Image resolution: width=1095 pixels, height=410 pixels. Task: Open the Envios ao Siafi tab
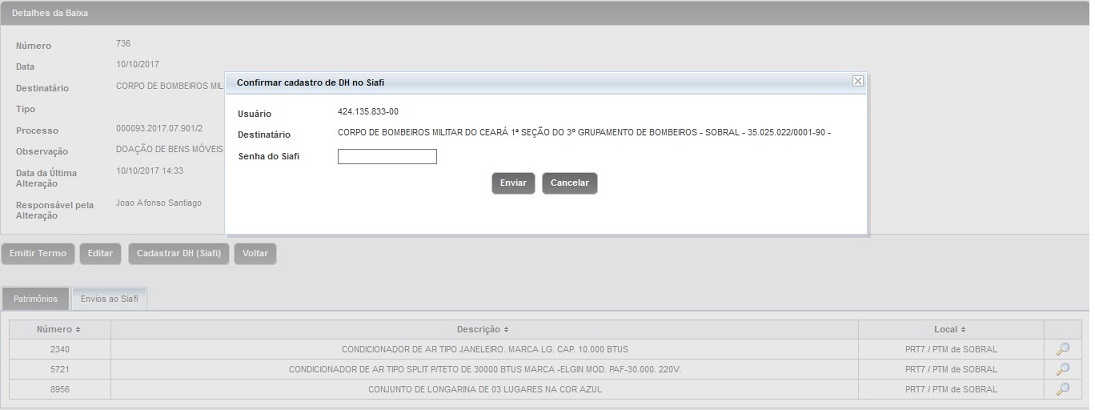pyautogui.click(x=109, y=299)
